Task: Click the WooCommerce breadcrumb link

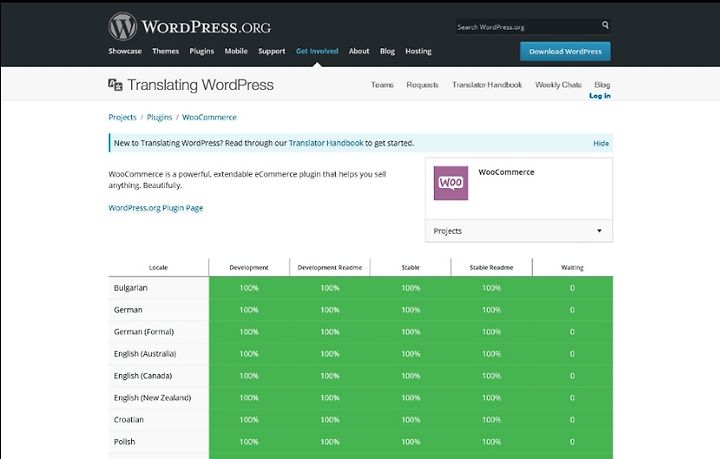Action: point(209,117)
